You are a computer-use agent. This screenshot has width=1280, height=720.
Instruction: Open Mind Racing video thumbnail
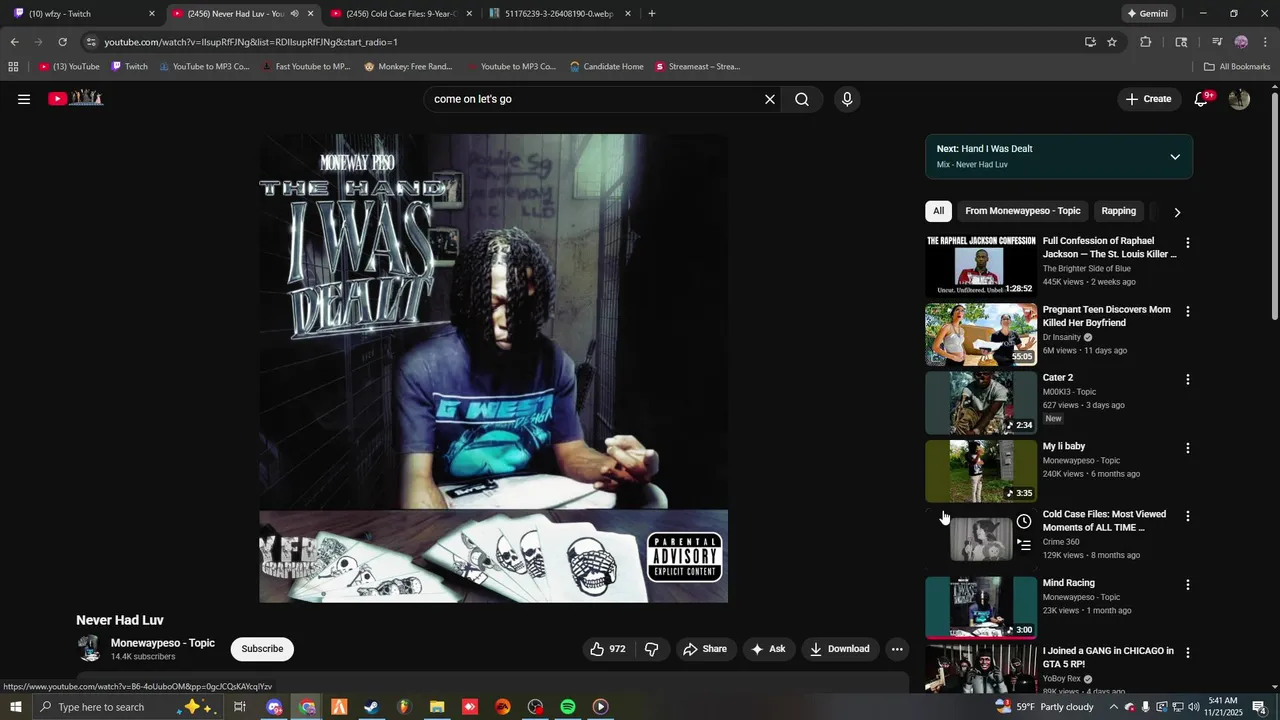[x=981, y=608]
